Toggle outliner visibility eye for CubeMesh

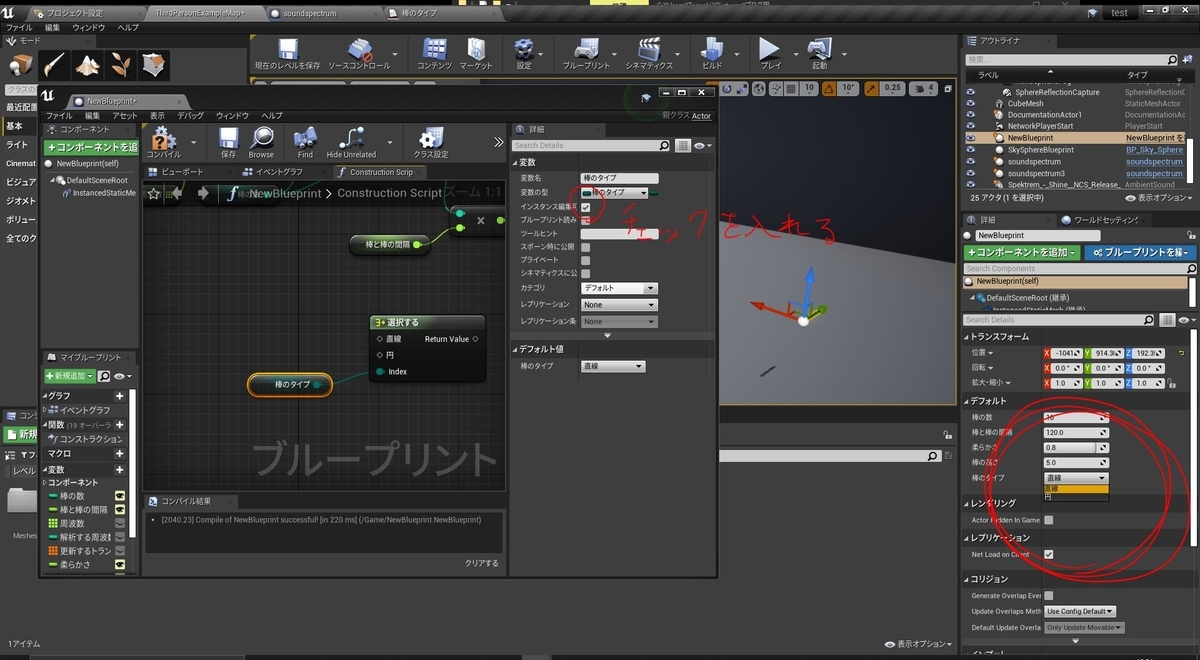coord(970,103)
